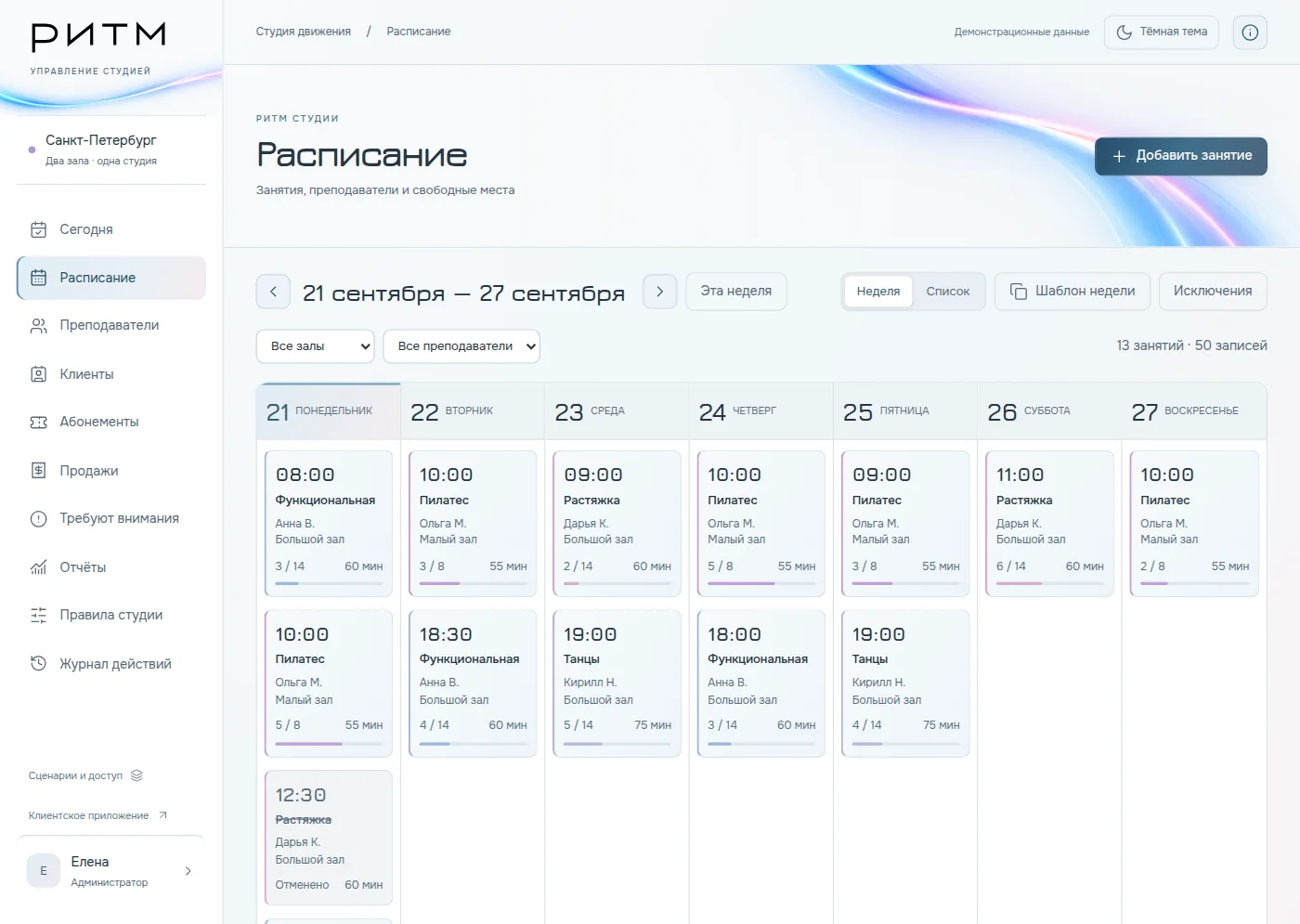Open the Все преподаватели dropdown
Viewport: 1300px width, 924px height.
click(x=461, y=346)
